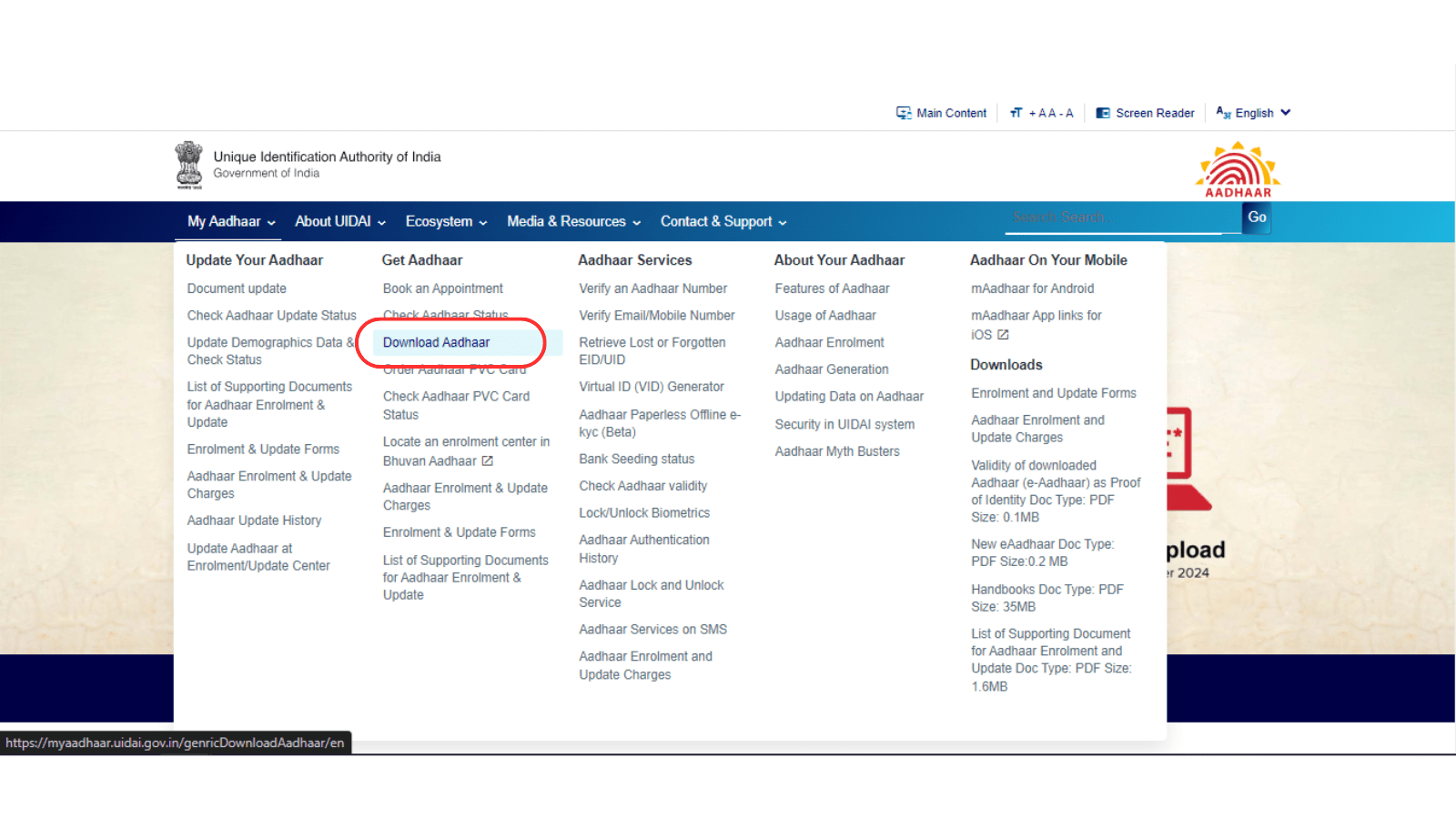
Task: Open Retrieve Lost or Forgotten EID/UID
Action: point(652,350)
